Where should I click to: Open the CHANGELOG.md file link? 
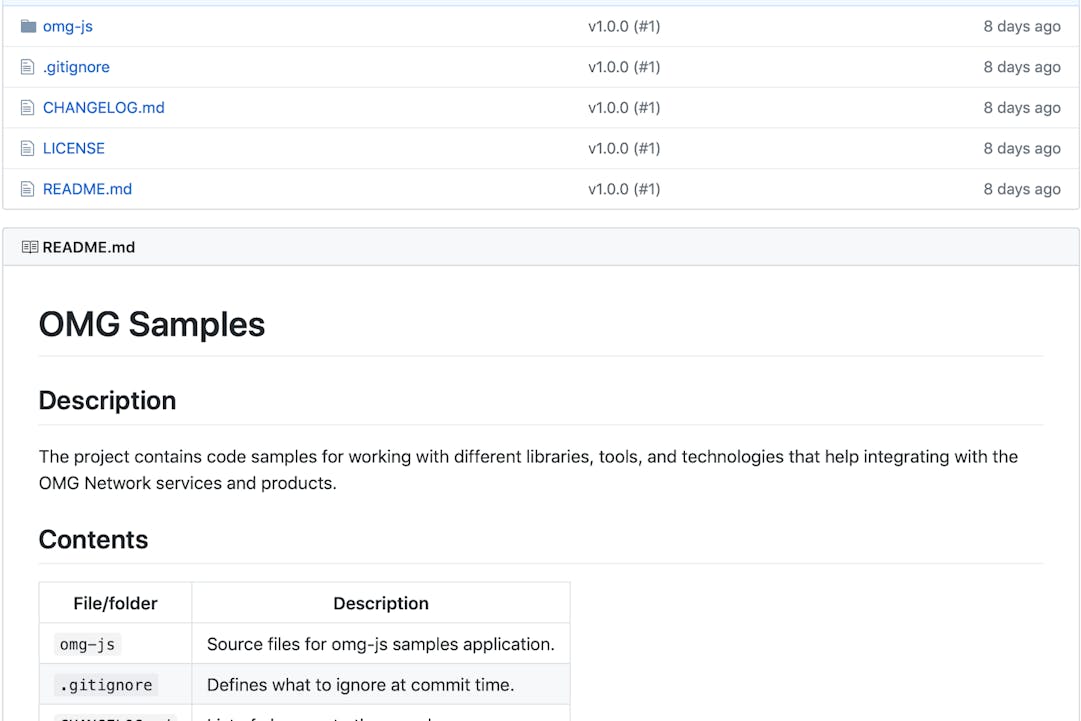pyautogui.click(x=103, y=108)
